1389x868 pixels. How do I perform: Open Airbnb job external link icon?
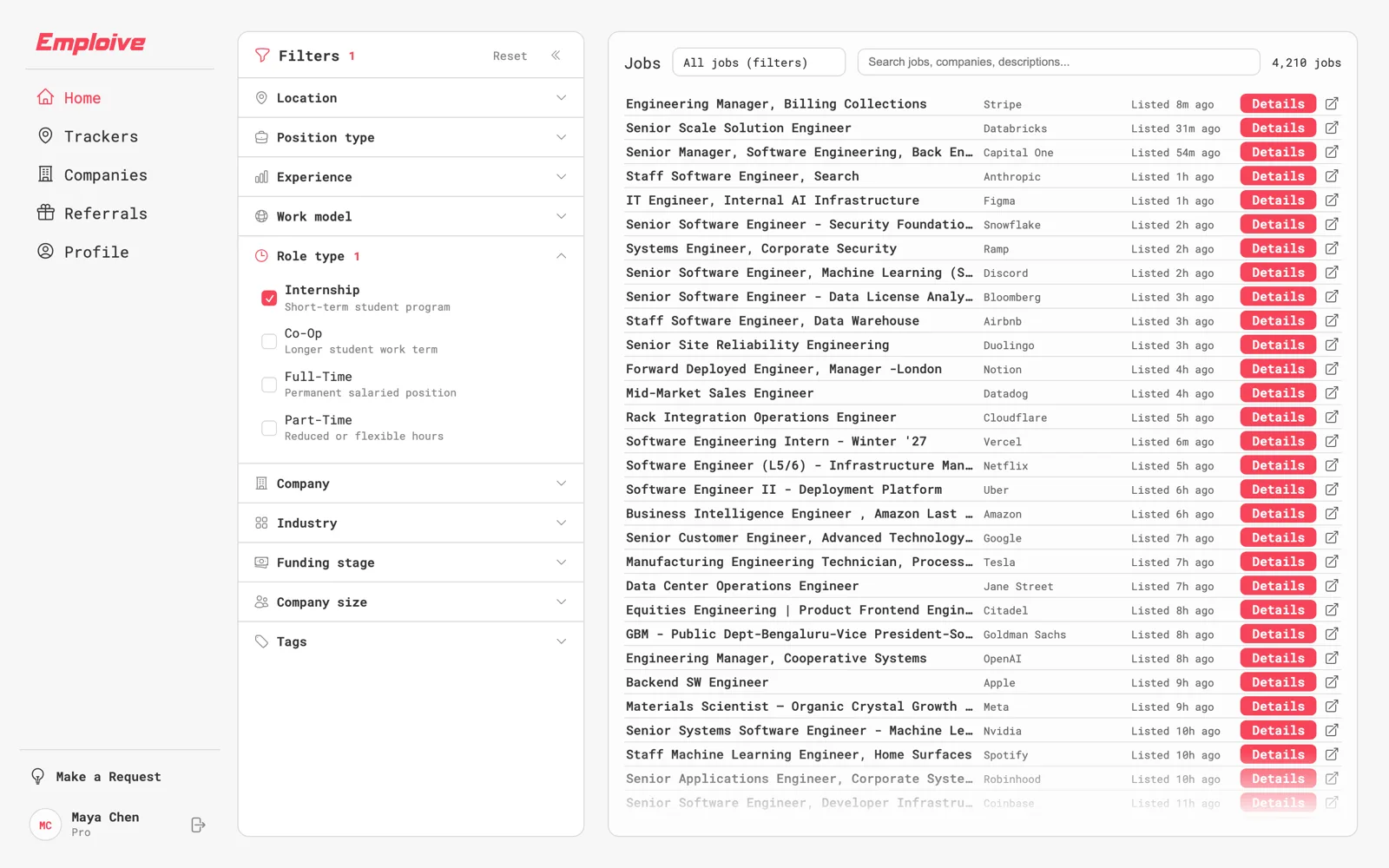tap(1332, 321)
